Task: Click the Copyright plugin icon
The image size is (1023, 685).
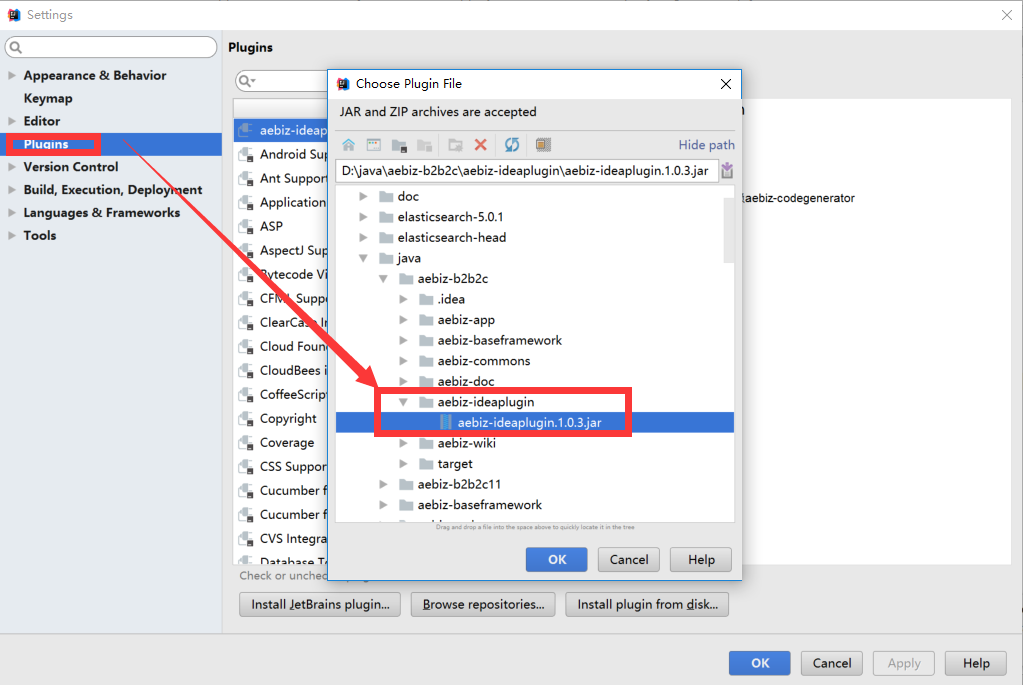Action: click(246, 419)
